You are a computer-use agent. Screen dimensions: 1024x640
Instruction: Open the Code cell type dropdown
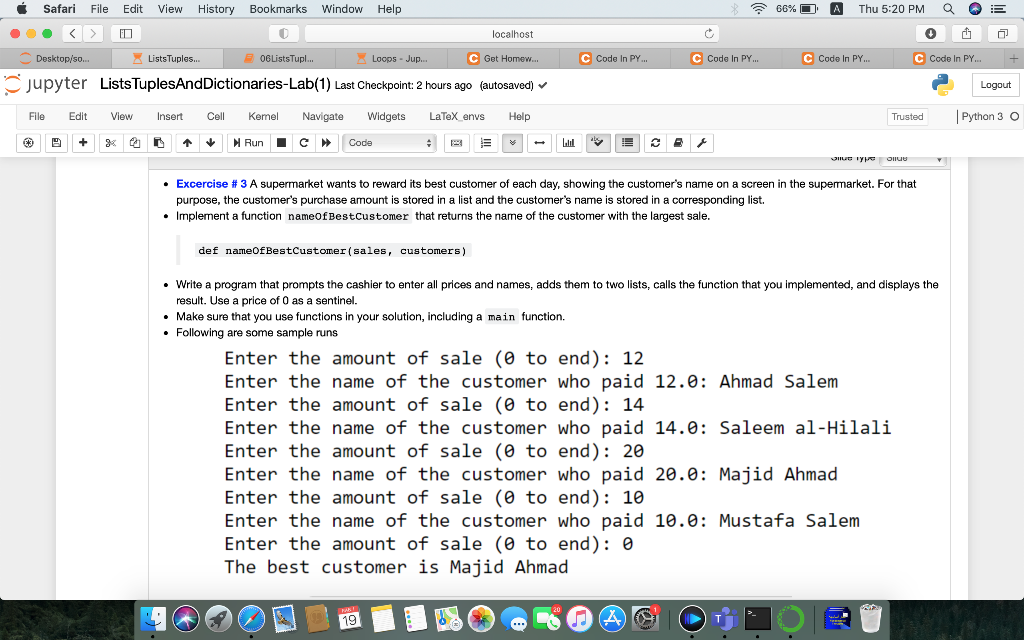click(x=389, y=142)
